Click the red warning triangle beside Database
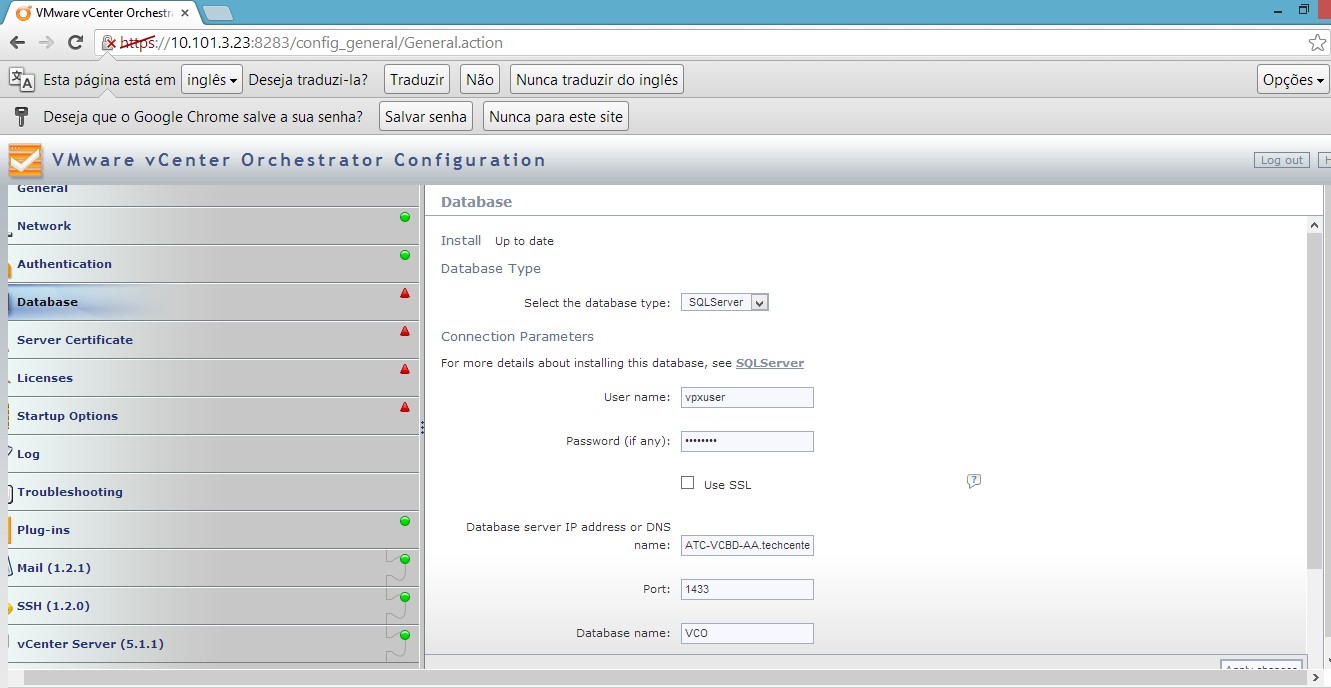The width and height of the screenshot is (1331, 688). pos(405,293)
